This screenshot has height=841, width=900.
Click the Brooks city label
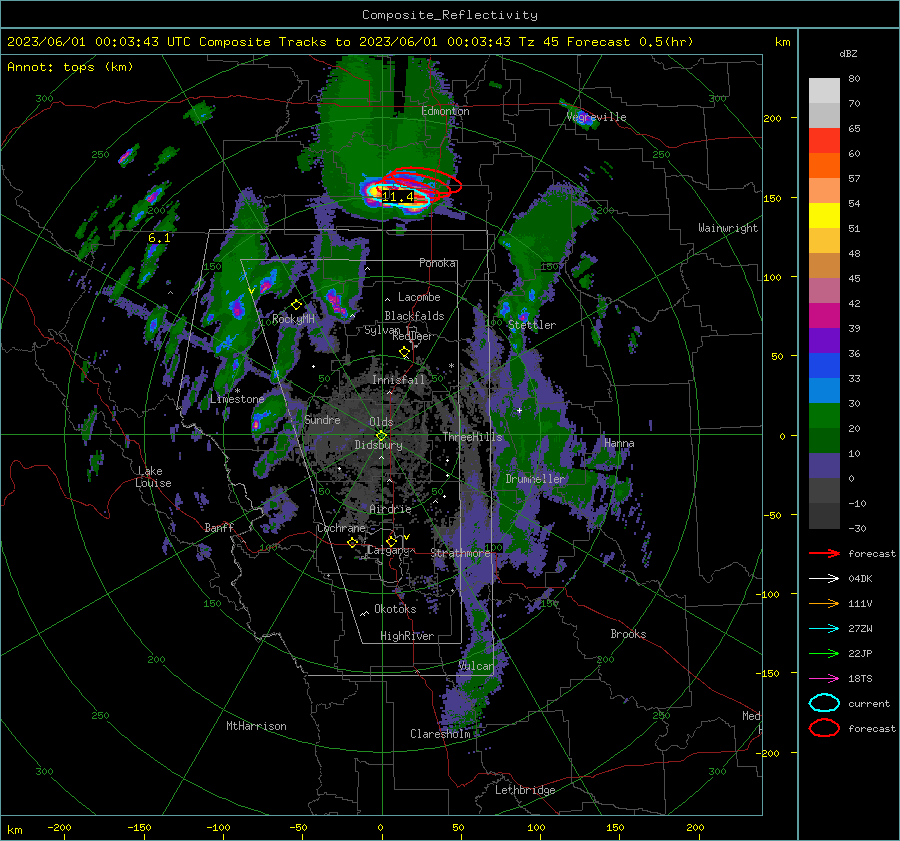628,634
